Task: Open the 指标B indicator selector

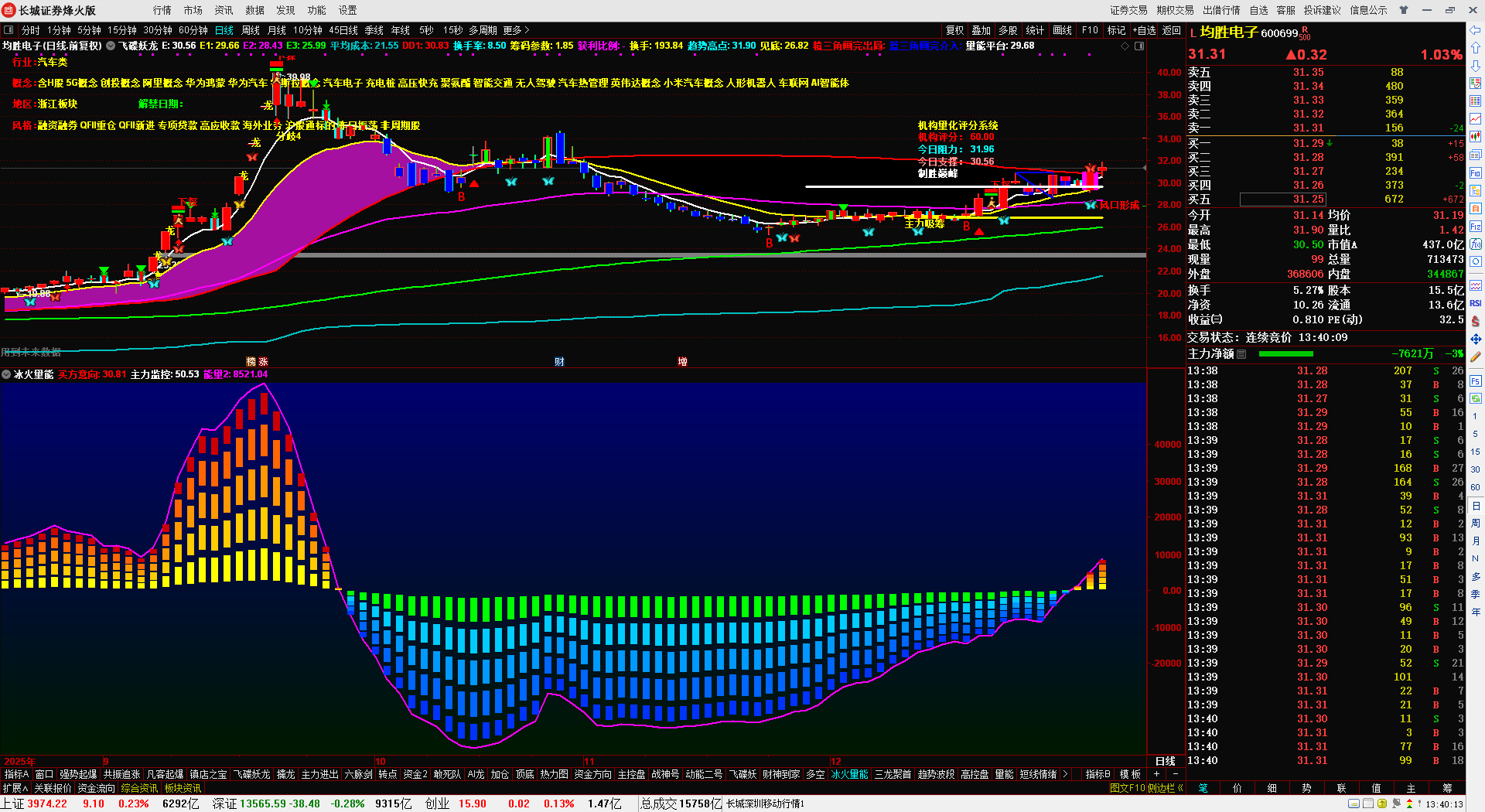Action: (x=1098, y=774)
